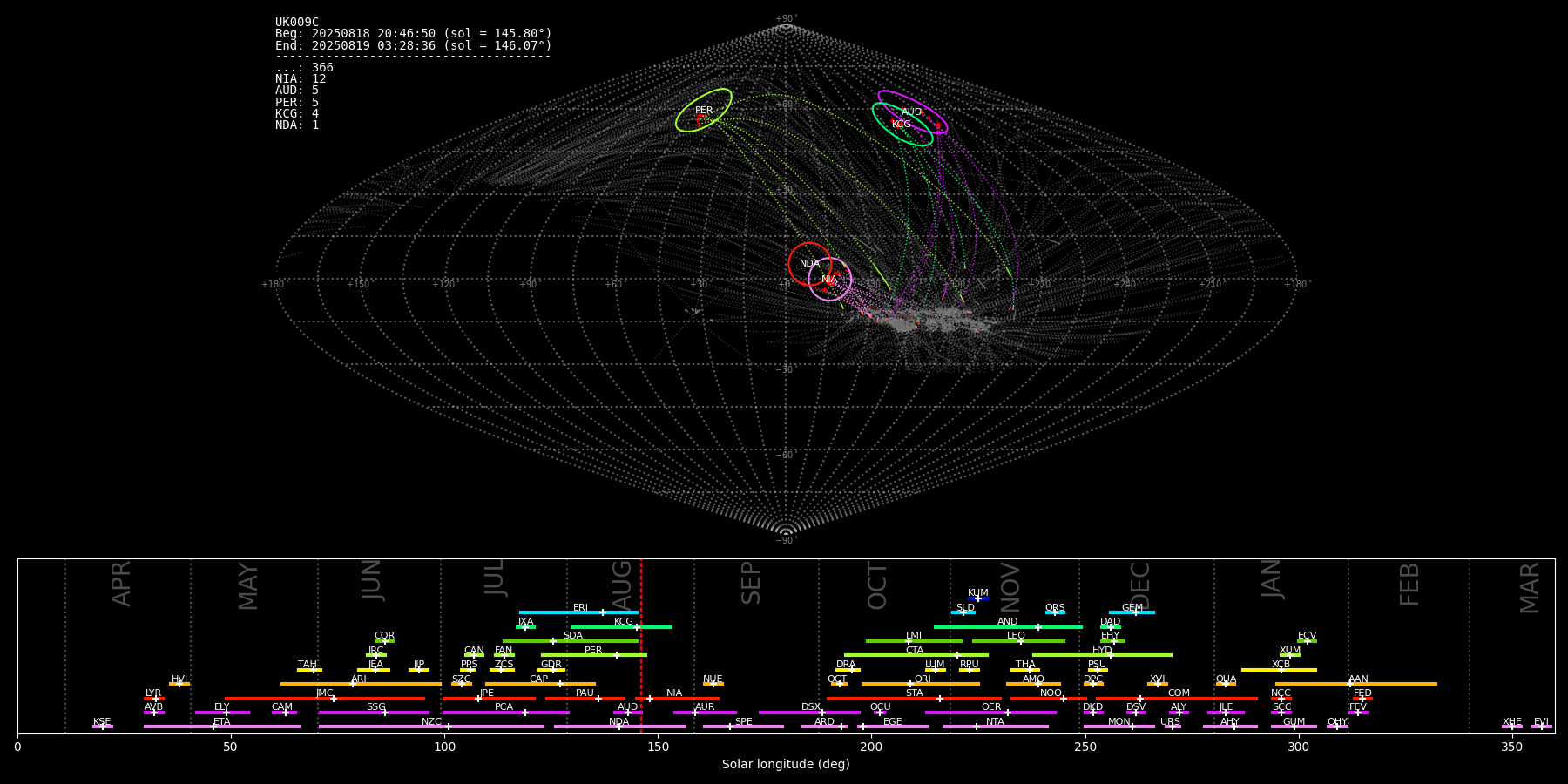Screen dimensions: 1568x784
Task: Click KCG radiant label on sky map
Action: click(902, 124)
